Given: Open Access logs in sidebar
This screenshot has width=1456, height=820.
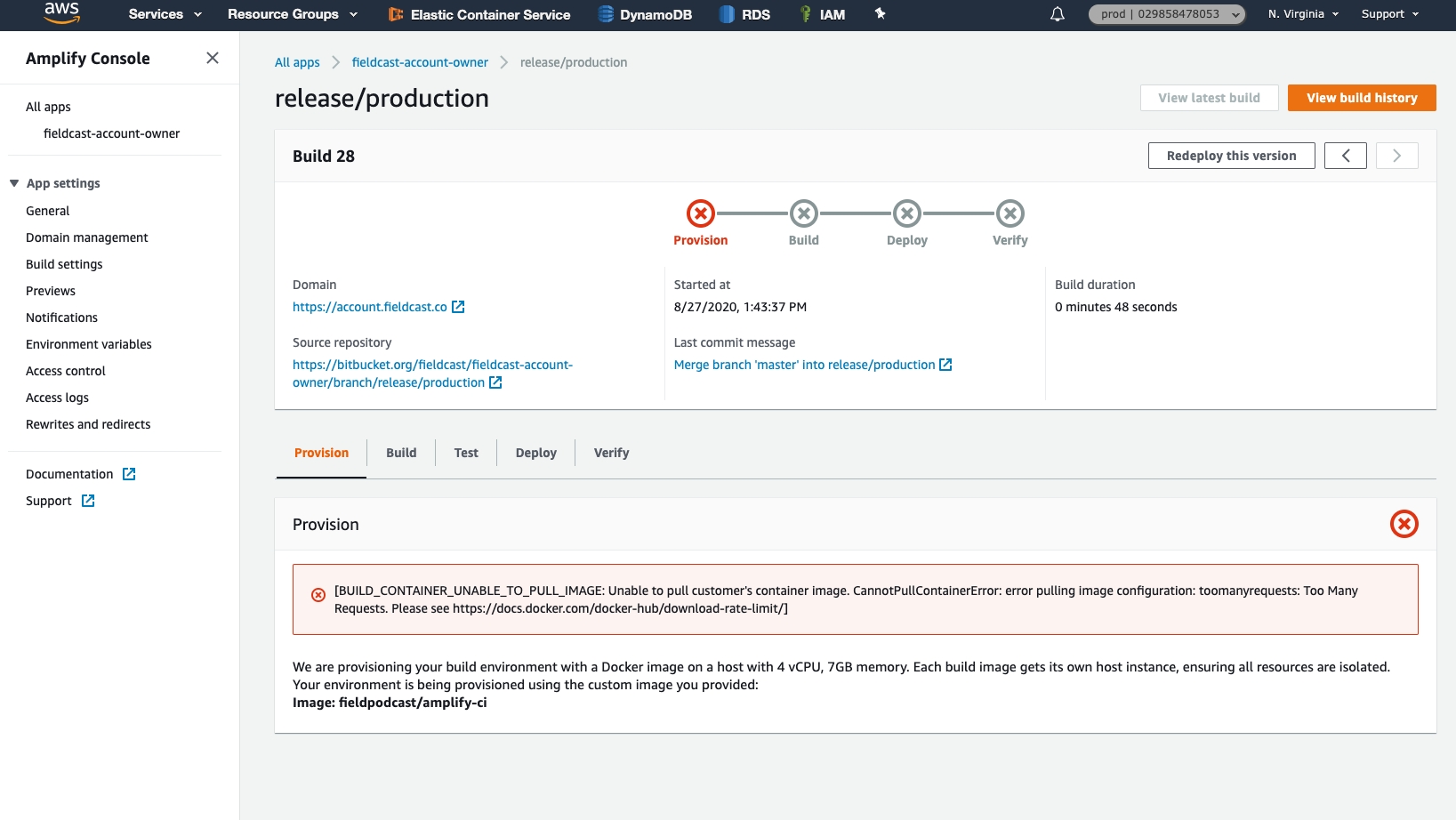Looking at the screenshot, I should click(58, 398).
